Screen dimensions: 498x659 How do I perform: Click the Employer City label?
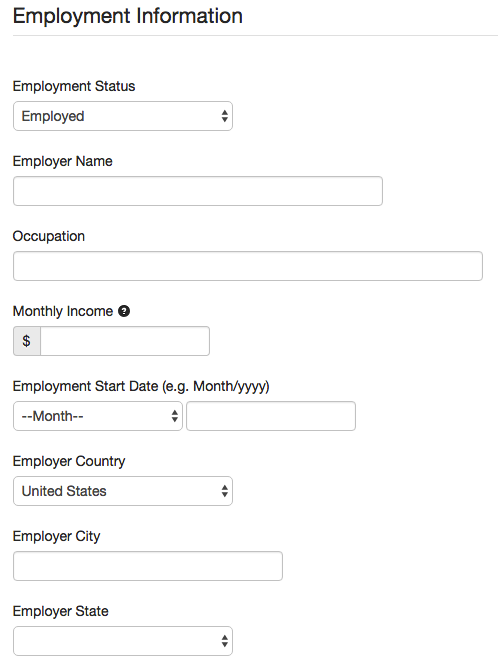coord(57,536)
